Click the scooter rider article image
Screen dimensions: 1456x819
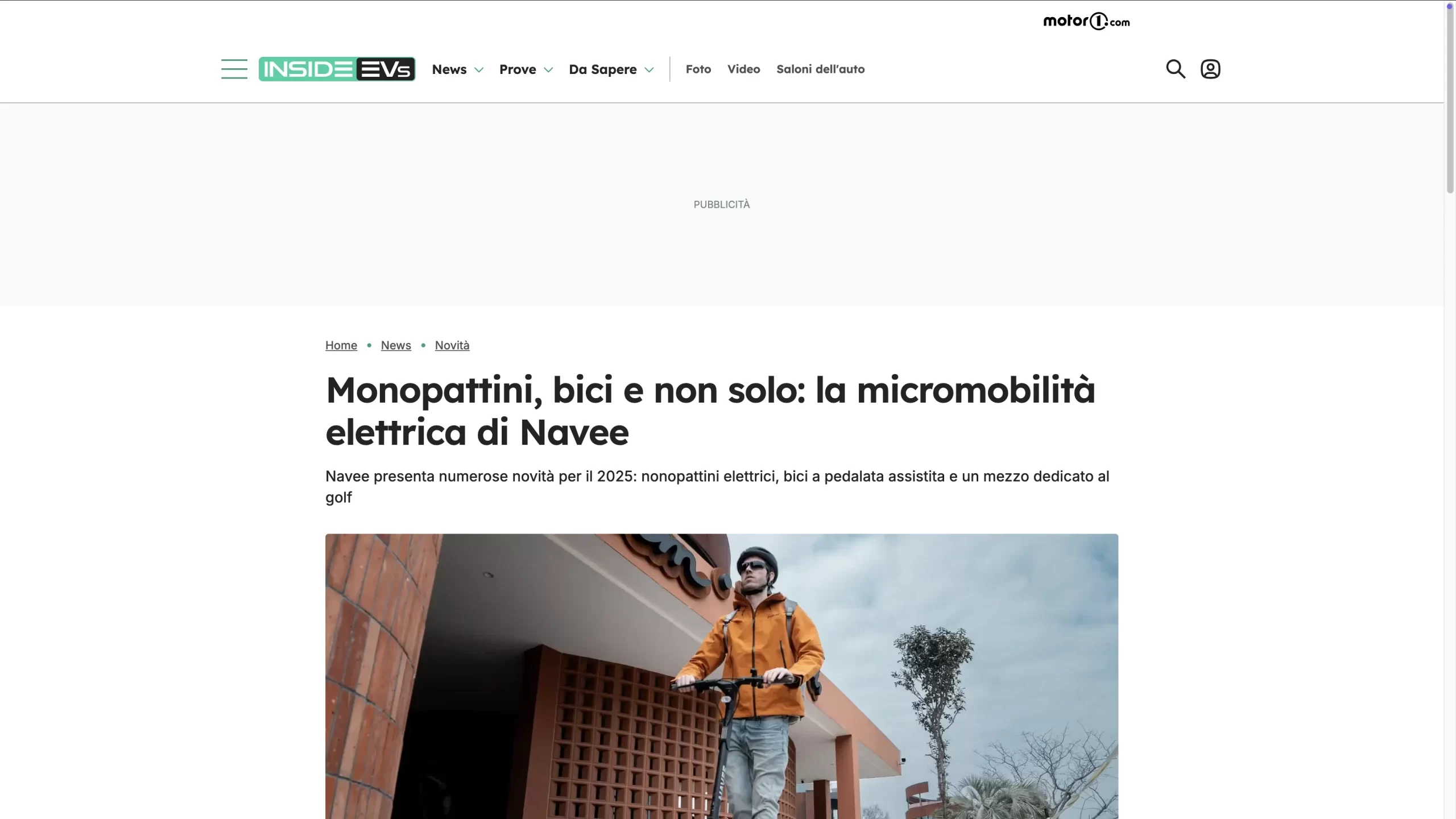[722, 676]
